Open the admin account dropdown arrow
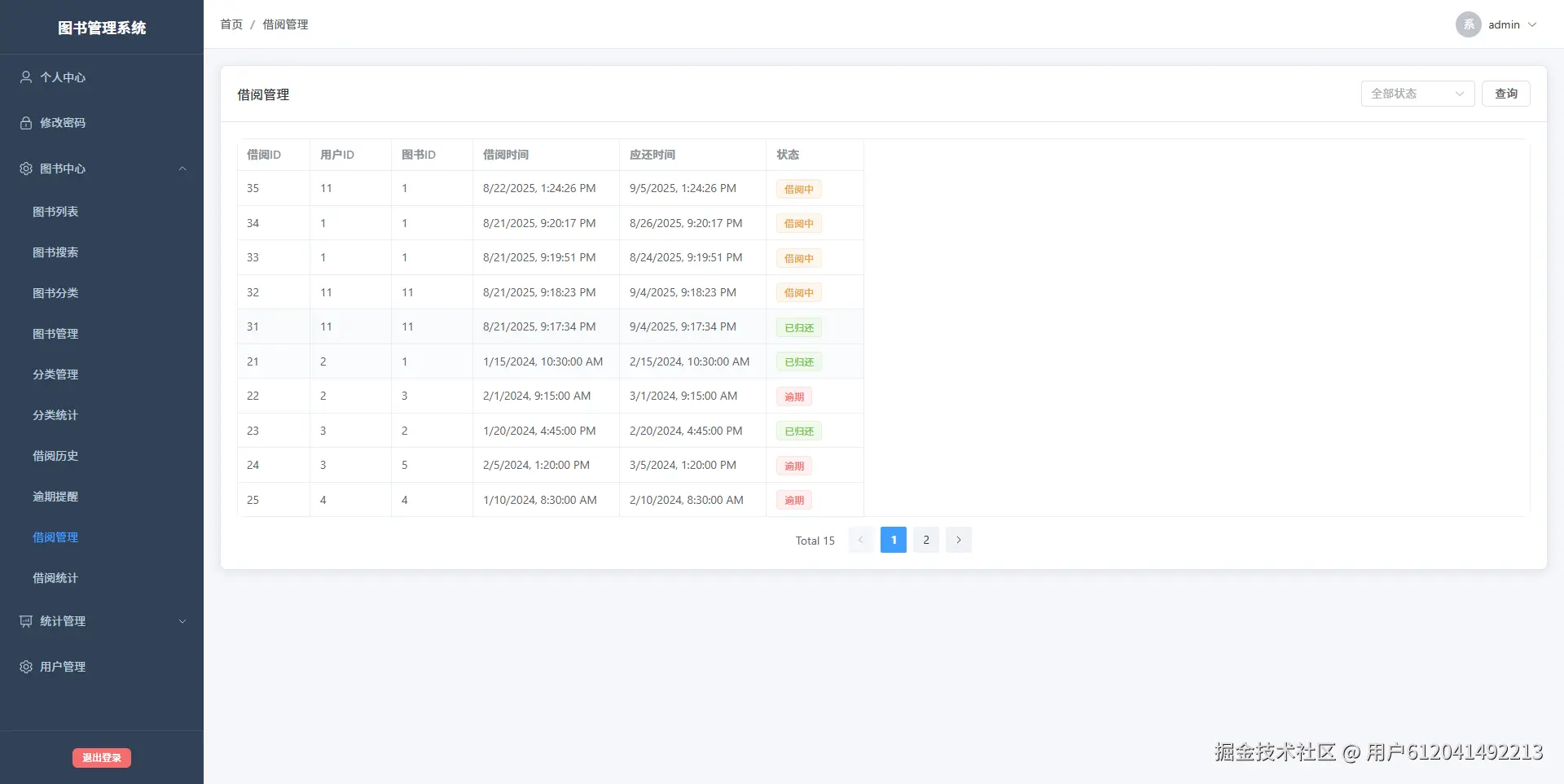This screenshot has height=784, width=1564. point(1532,24)
